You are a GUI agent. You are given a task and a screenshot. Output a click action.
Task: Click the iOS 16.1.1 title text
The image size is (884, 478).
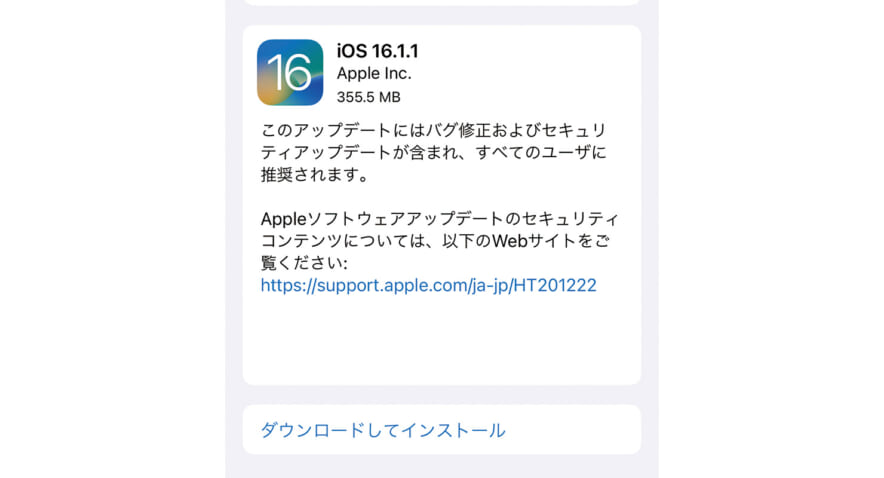click(378, 51)
